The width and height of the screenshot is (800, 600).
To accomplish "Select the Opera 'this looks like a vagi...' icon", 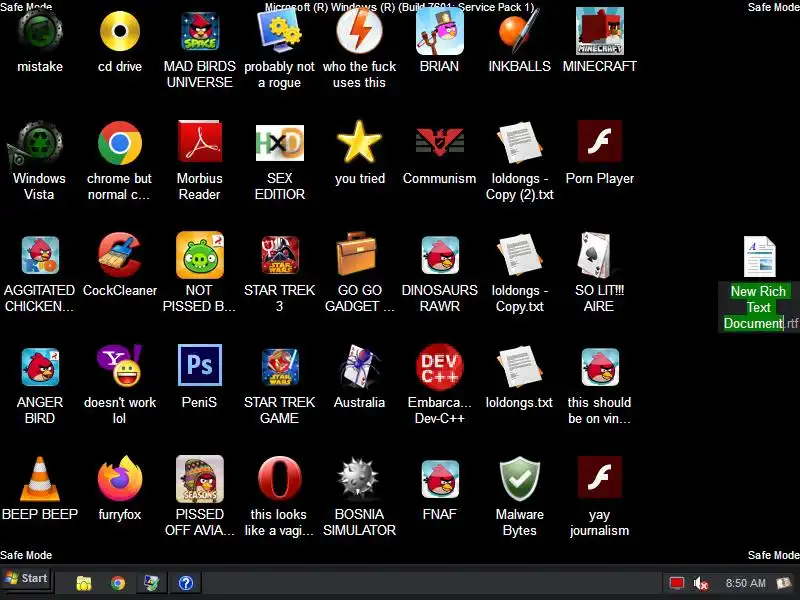I will pyautogui.click(x=280, y=479).
